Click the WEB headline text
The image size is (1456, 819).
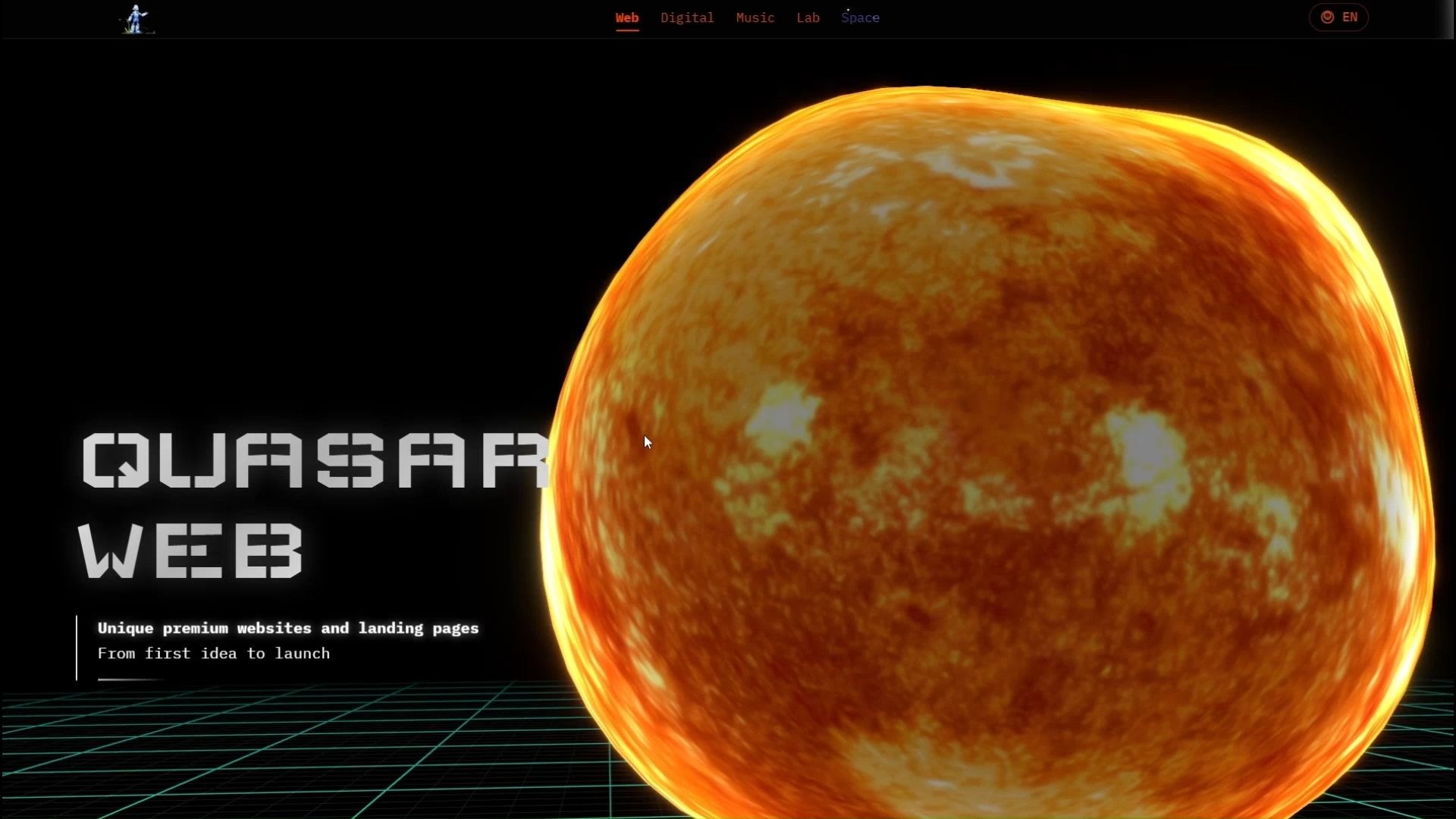click(x=190, y=551)
